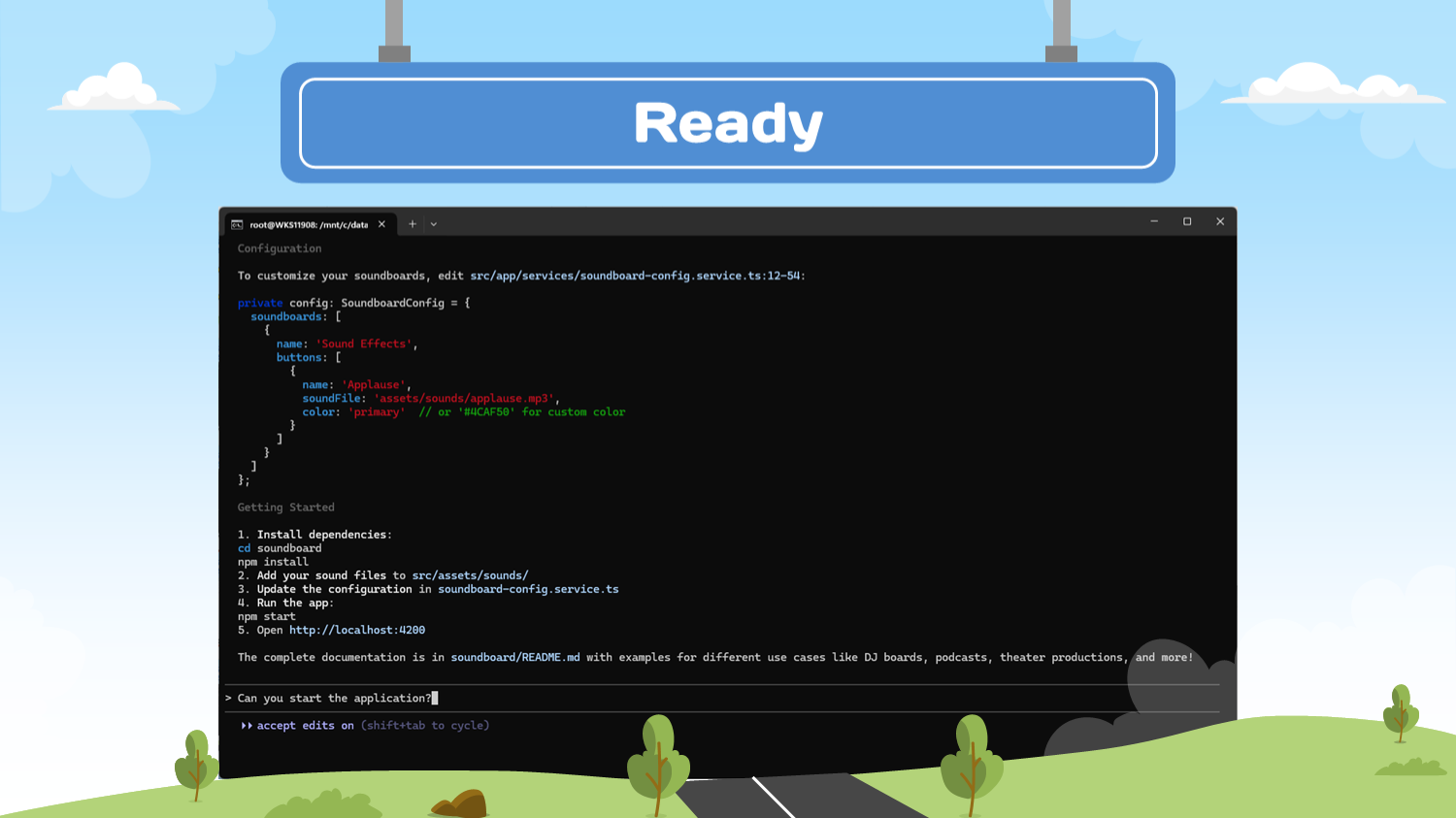Screen dimensions: 1456x818
Task: Open the soundboard/README.md file path
Action: point(514,658)
